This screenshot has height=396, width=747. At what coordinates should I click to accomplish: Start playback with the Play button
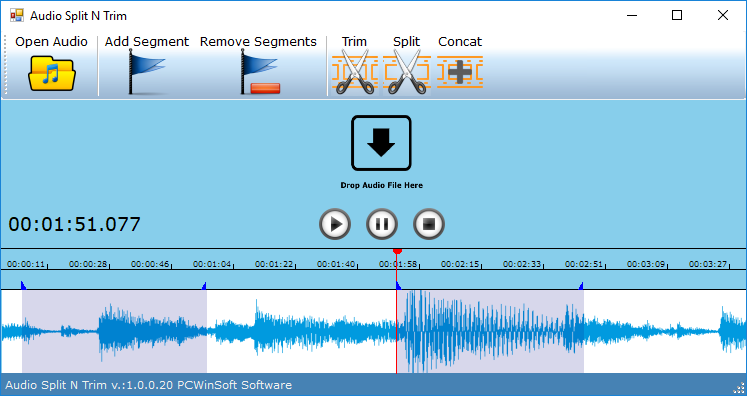(335, 224)
